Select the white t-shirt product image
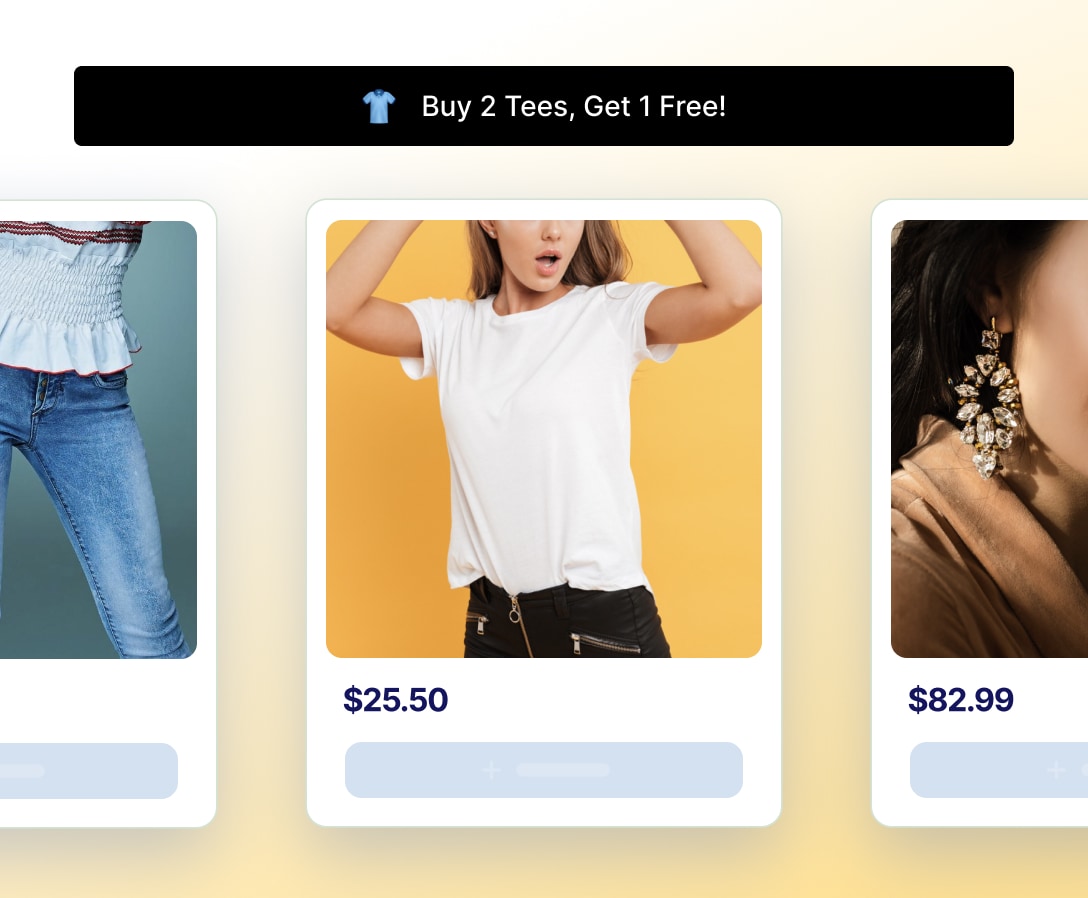 coord(543,437)
